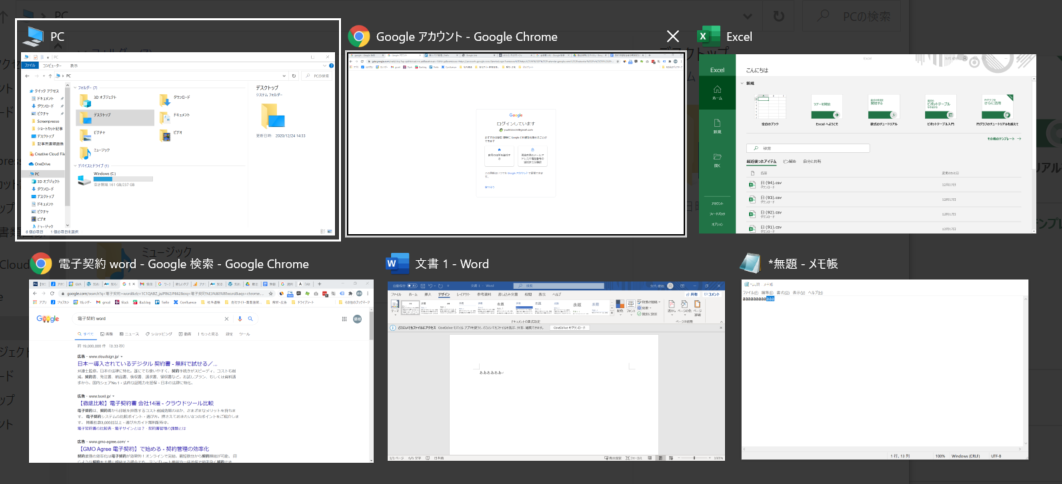Switch to the 文書 1 Word window thumbnail
The height and width of the screenshot is (484, 1062).
click(556, 372)
